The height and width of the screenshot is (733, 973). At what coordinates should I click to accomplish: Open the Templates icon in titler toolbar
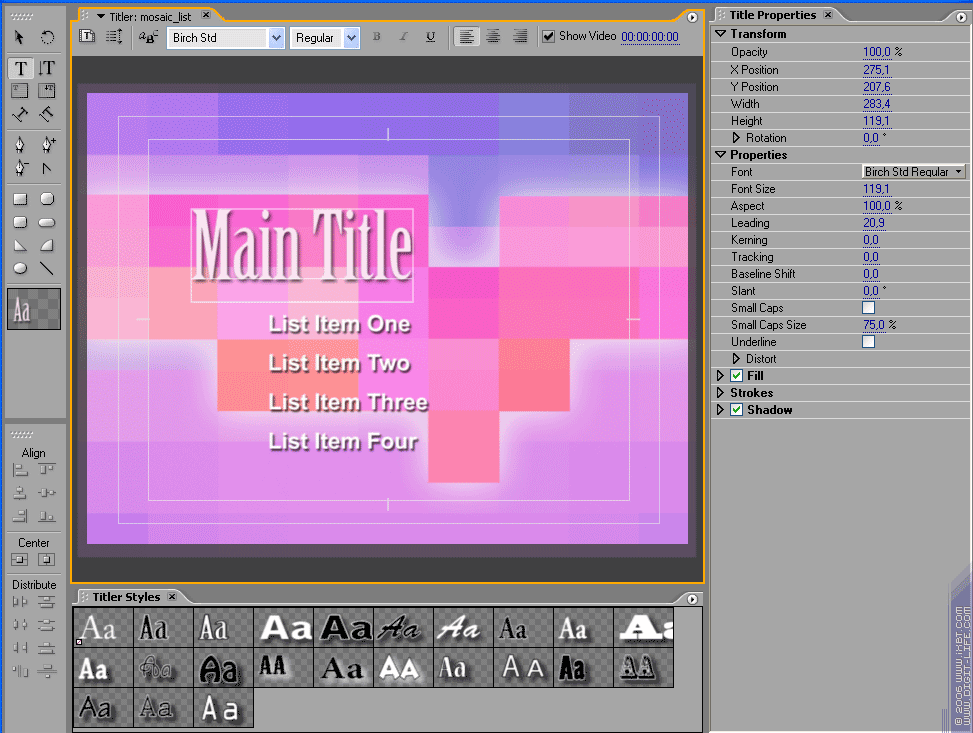click(148, 37)
